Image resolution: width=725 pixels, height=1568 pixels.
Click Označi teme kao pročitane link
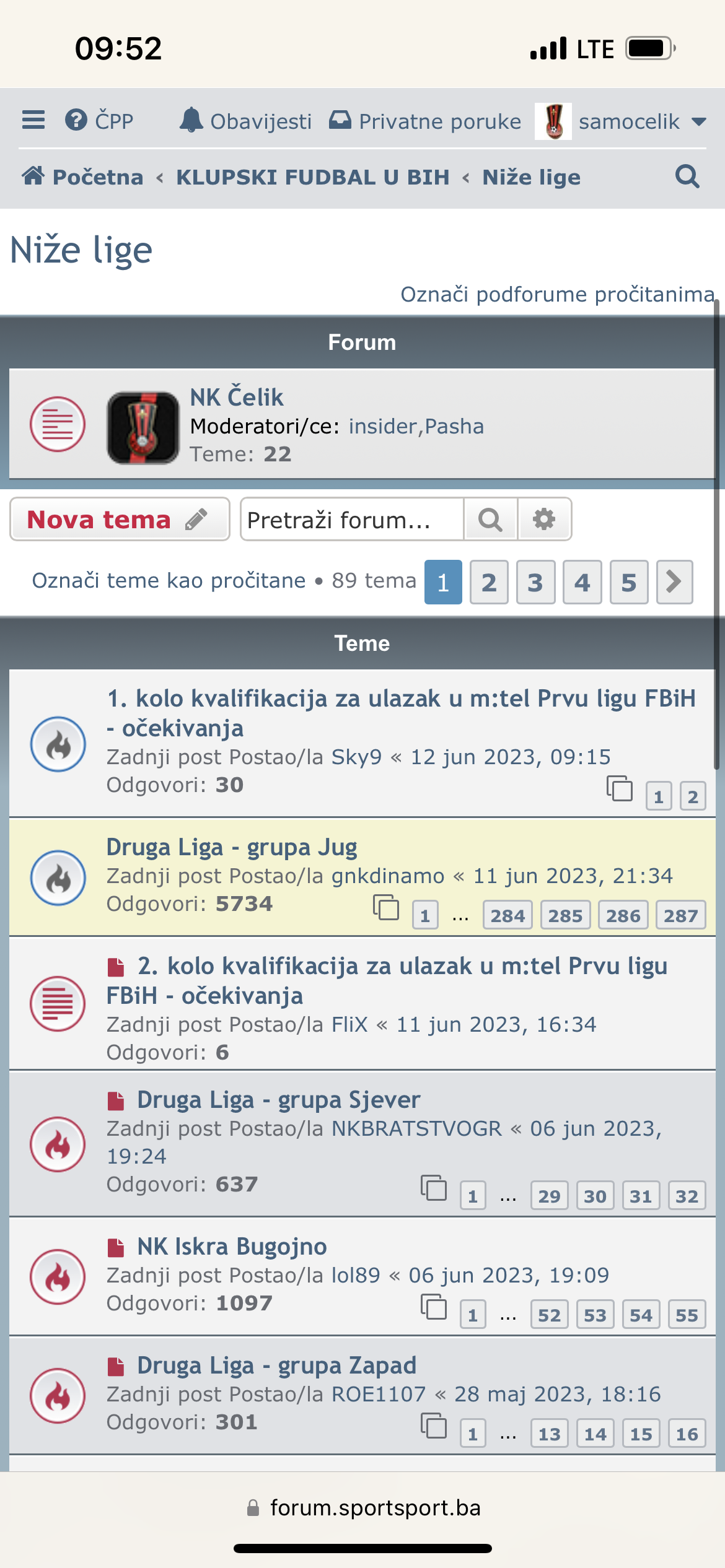[x=169, y=580]
